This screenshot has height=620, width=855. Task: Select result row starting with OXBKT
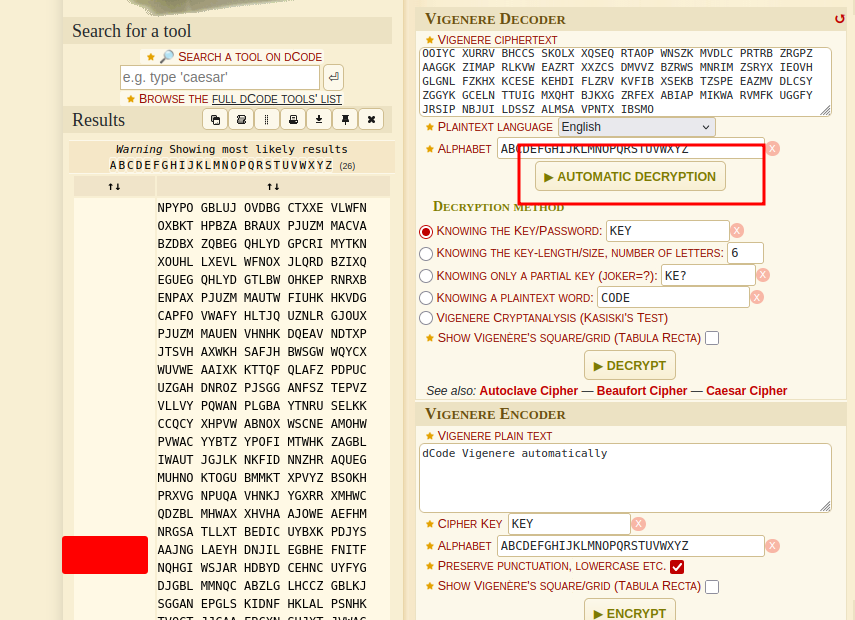(262, 226)
